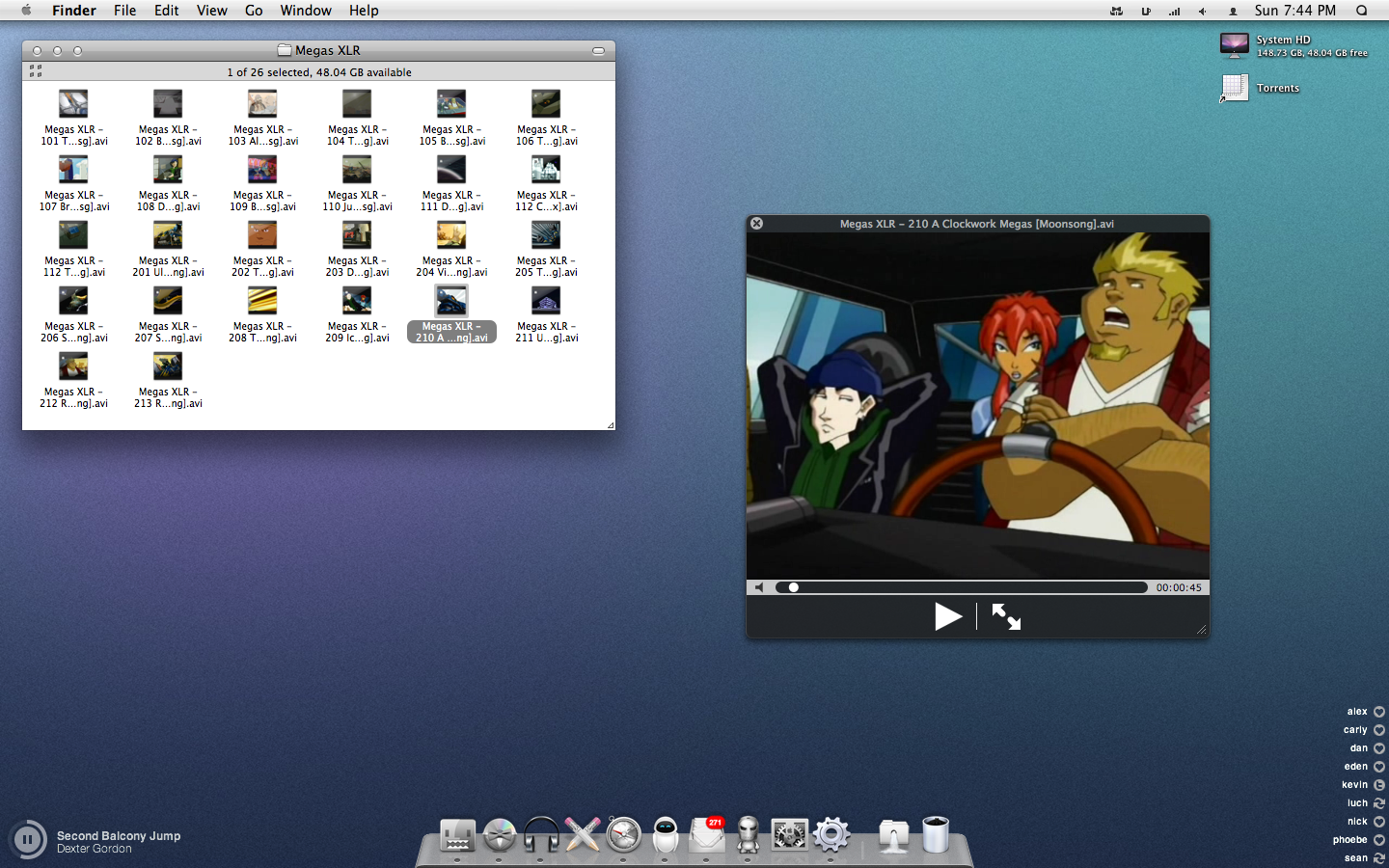1389x868 pixels.
Task: Select Megas XLR 208 avi file
Action: (262, 315)
